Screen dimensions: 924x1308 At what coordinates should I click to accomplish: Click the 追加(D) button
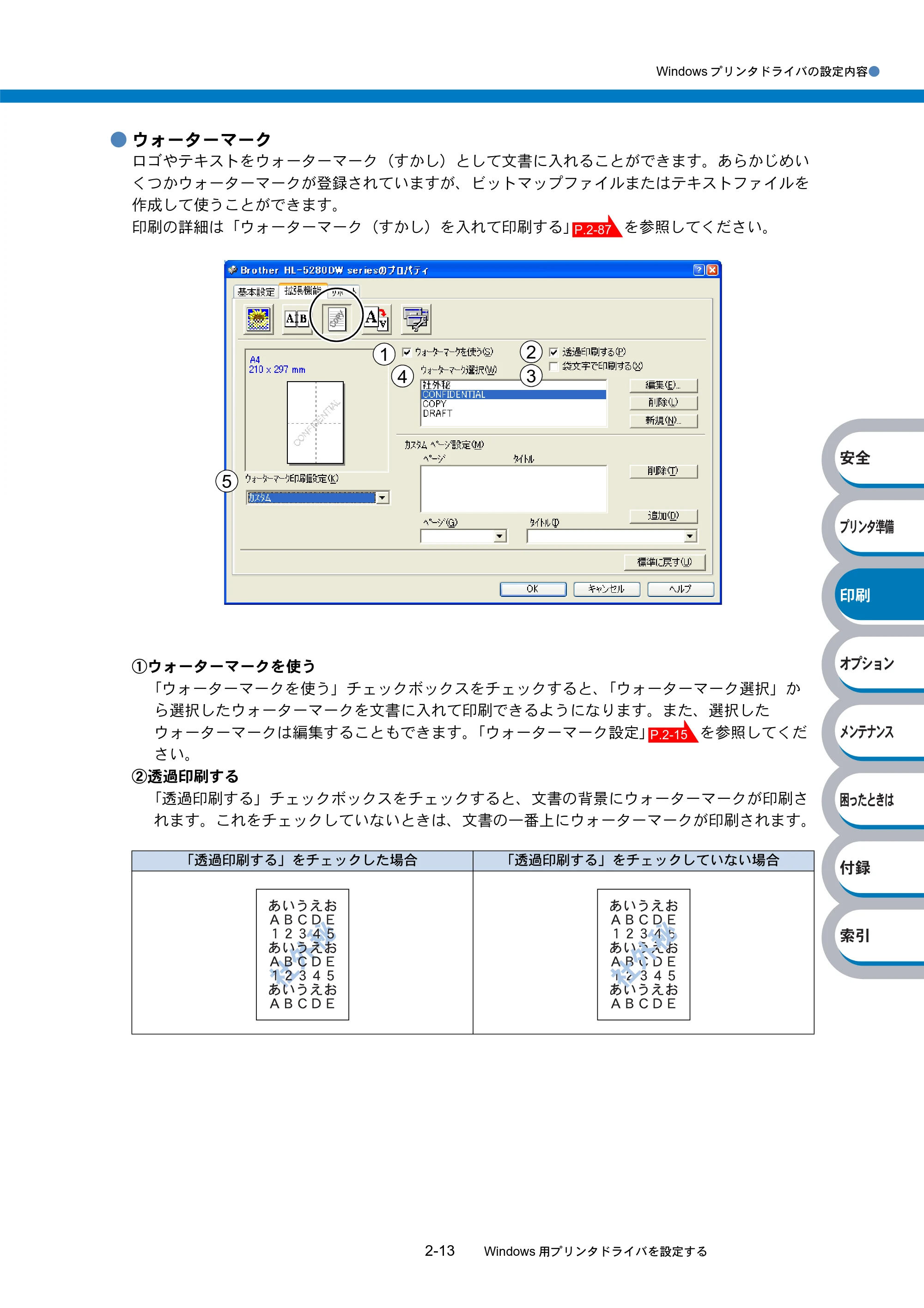tap(663, 516)
